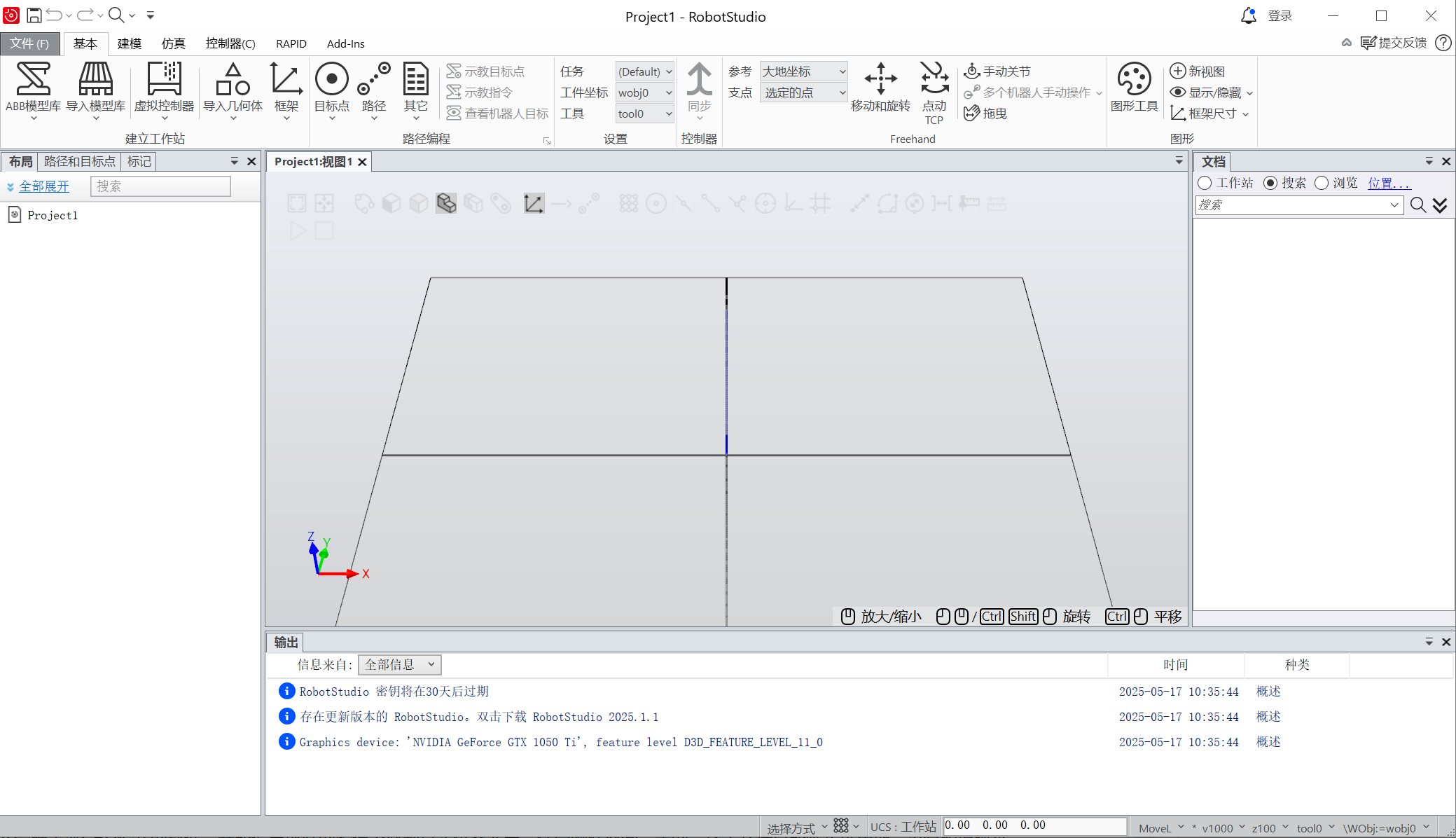Open the 信息来自 全部信息 dropdown
The width and height of the screenshot is (1456, 838).
tap(400, 664)
